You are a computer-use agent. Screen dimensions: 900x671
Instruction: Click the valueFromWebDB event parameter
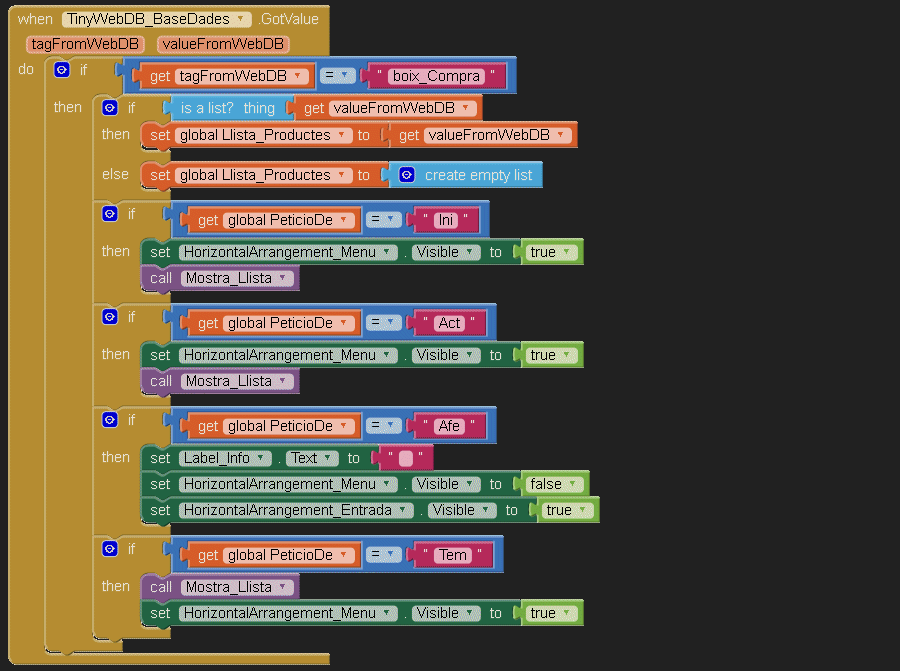[x=222, y=44]
